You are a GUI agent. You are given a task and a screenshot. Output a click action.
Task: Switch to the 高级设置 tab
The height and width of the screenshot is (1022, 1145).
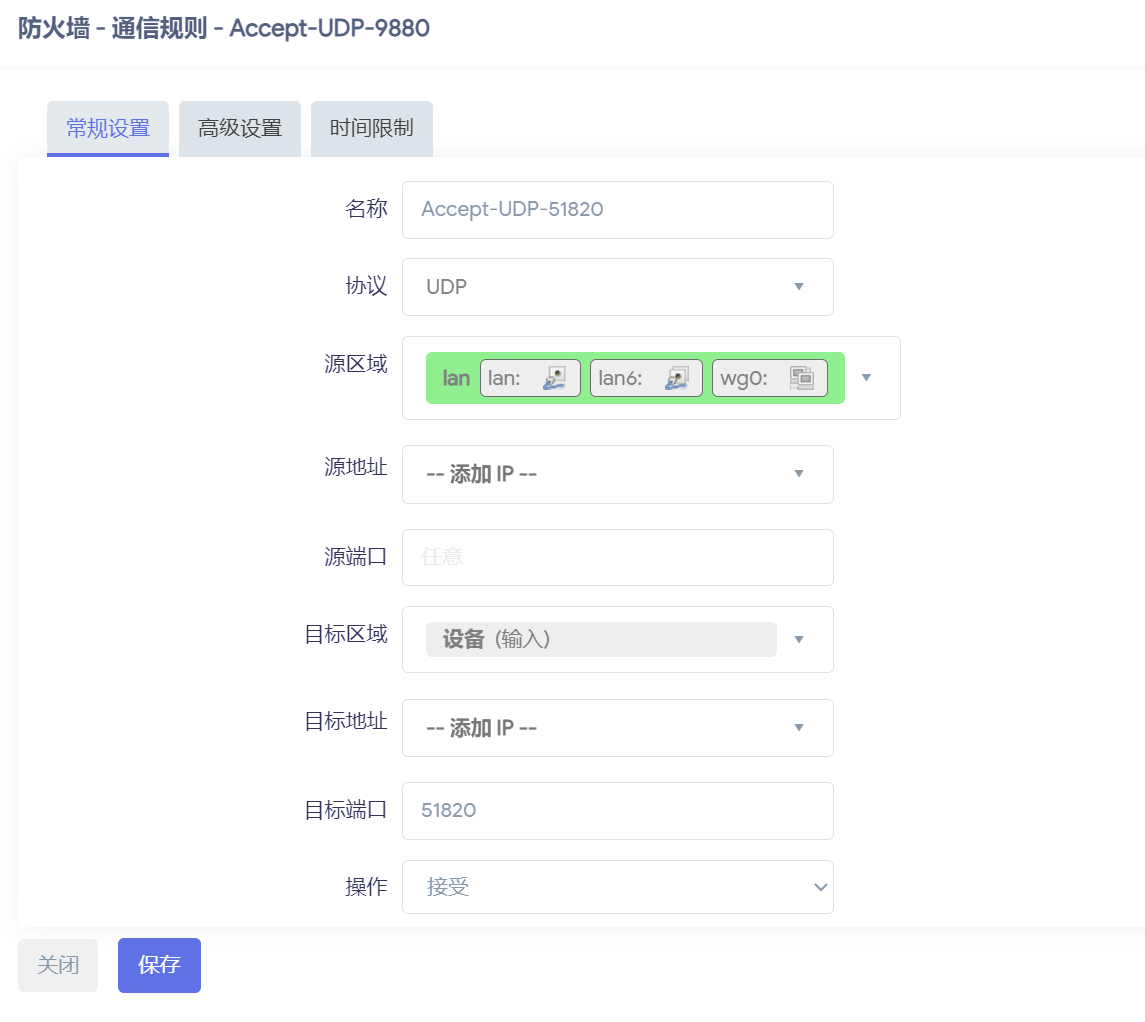point(240,129)
